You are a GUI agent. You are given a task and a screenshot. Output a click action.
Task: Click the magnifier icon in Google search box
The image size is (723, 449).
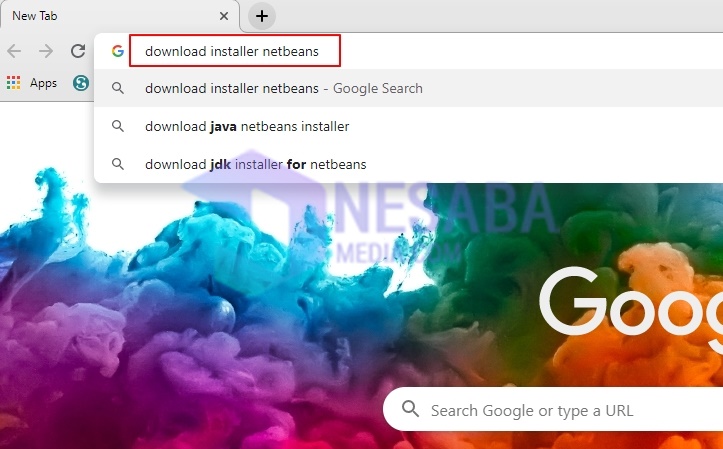(410, 409)
